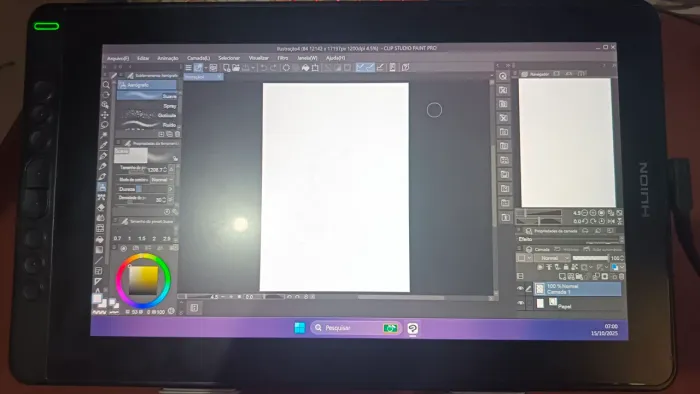The width and height of the screenshot is (700, 394).
Task: Adjust the Densidade 30 stepper
Action: pos(164,199)
